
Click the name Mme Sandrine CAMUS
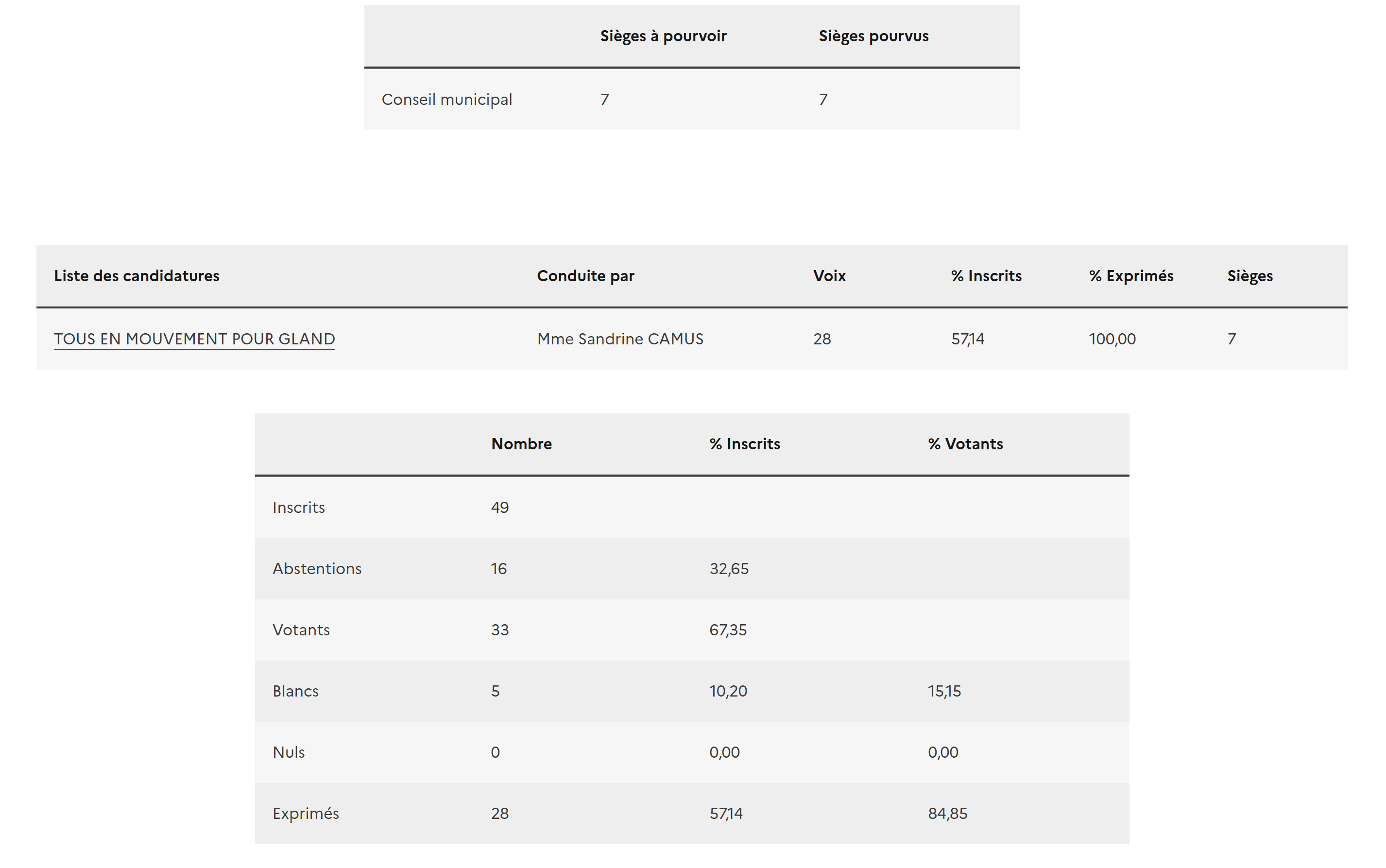click(620, 339)
